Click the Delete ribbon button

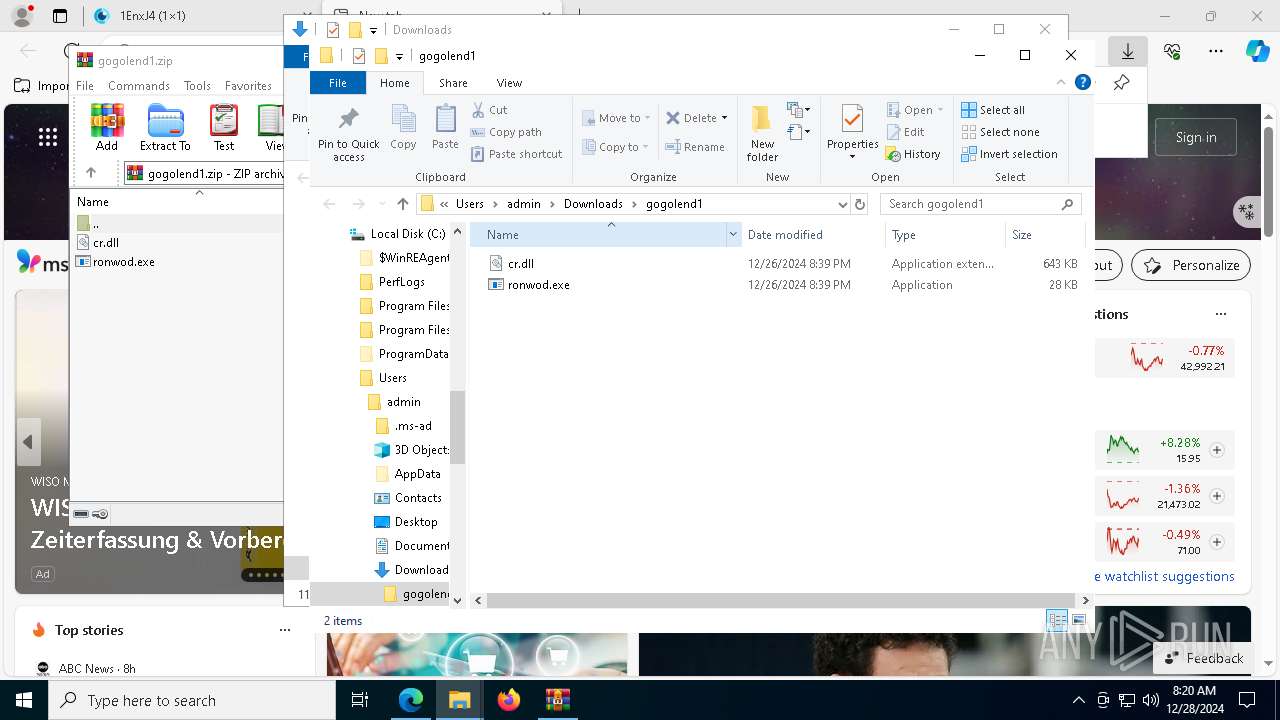tap(697, 118)
